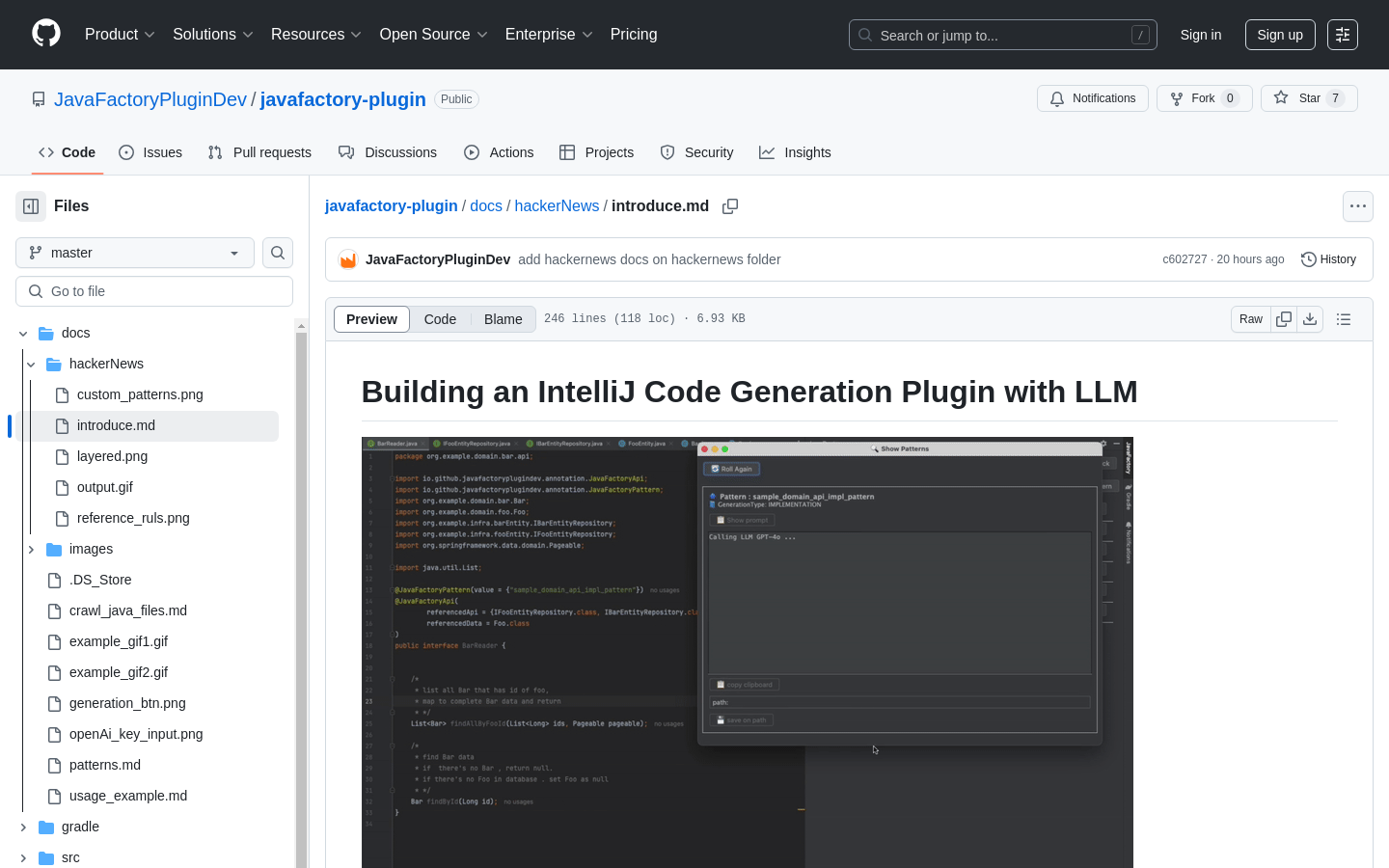This screenshot has height=868, width=1389.
Task: Click the search files magnifier button
Action: [278, 253]
